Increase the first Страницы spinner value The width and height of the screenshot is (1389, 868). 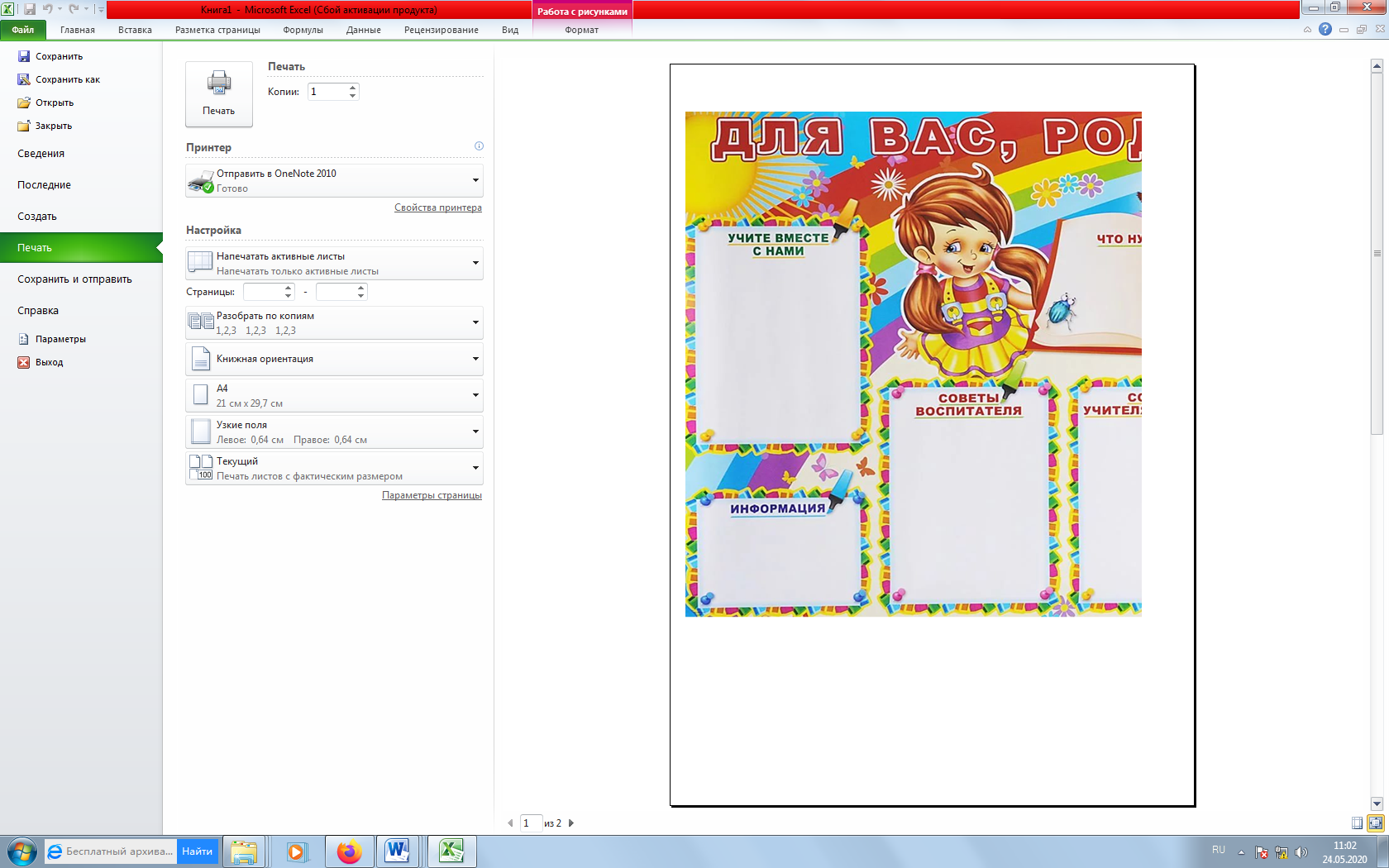click(x=289, y=288)
